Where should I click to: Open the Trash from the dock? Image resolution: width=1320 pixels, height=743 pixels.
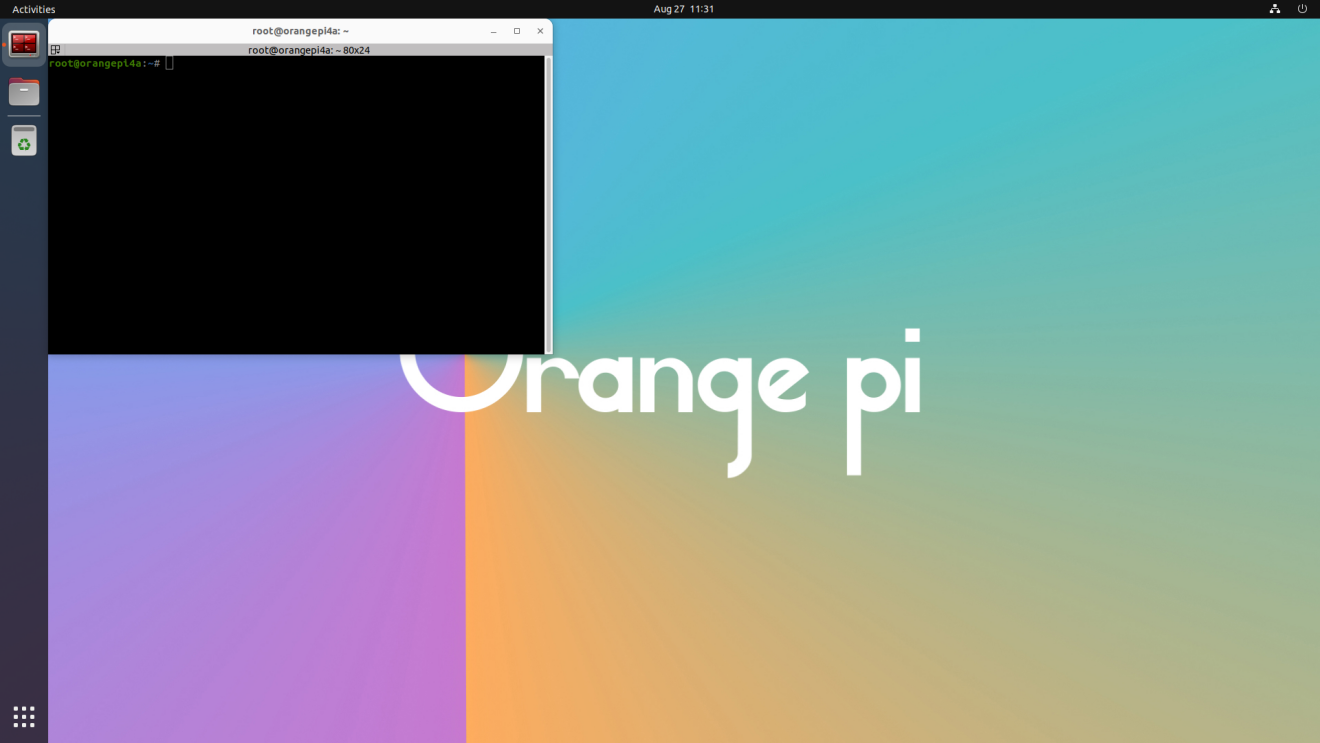24,141
